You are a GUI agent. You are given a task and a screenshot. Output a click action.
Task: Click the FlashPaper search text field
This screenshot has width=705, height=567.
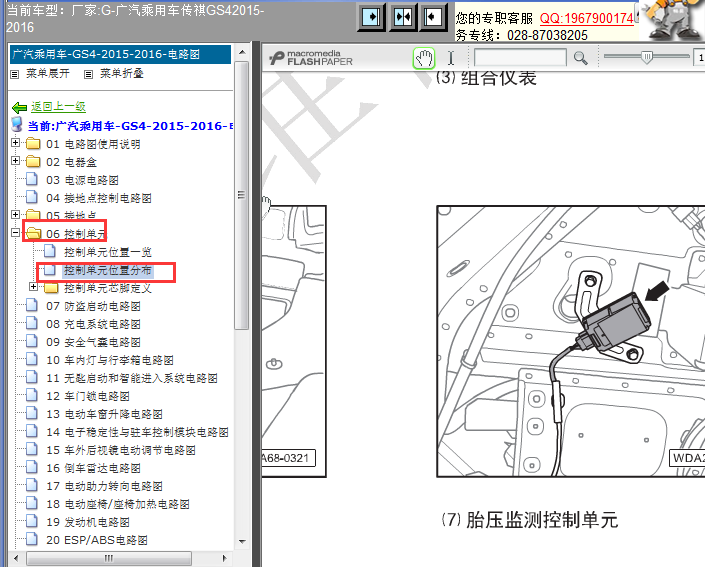(x=520, y=58)
